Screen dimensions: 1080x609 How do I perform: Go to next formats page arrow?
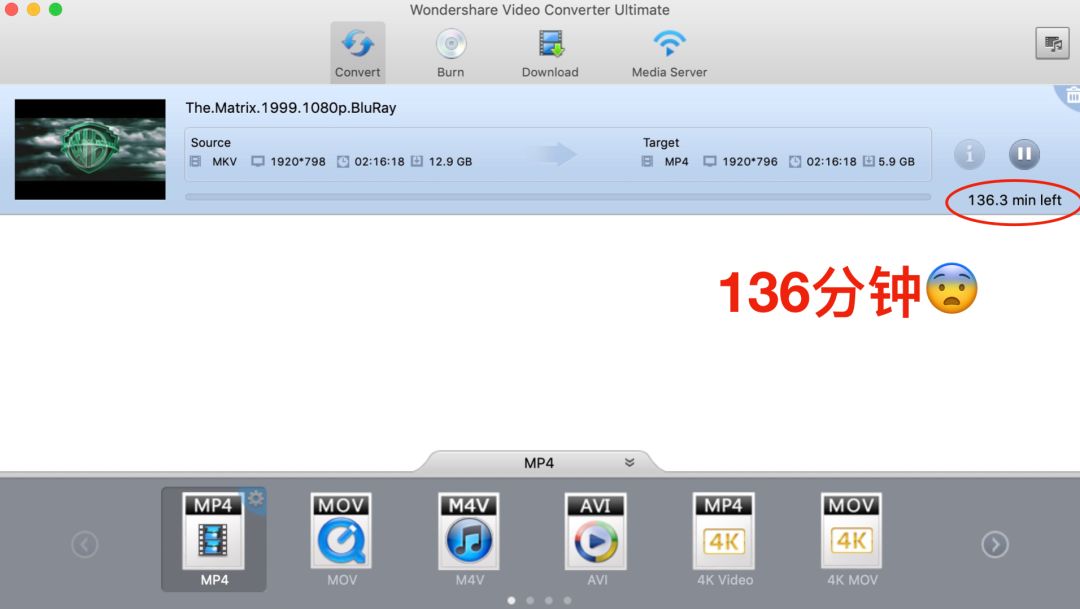pyautogui.click(x=995, y=544)
